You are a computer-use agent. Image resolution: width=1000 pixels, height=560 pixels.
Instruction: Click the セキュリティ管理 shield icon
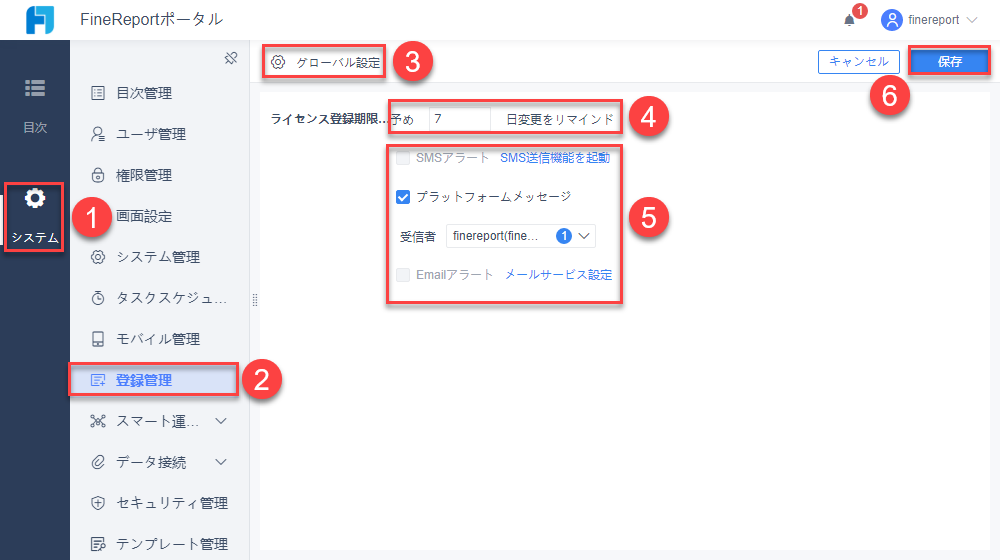click(x=98, y=503)
